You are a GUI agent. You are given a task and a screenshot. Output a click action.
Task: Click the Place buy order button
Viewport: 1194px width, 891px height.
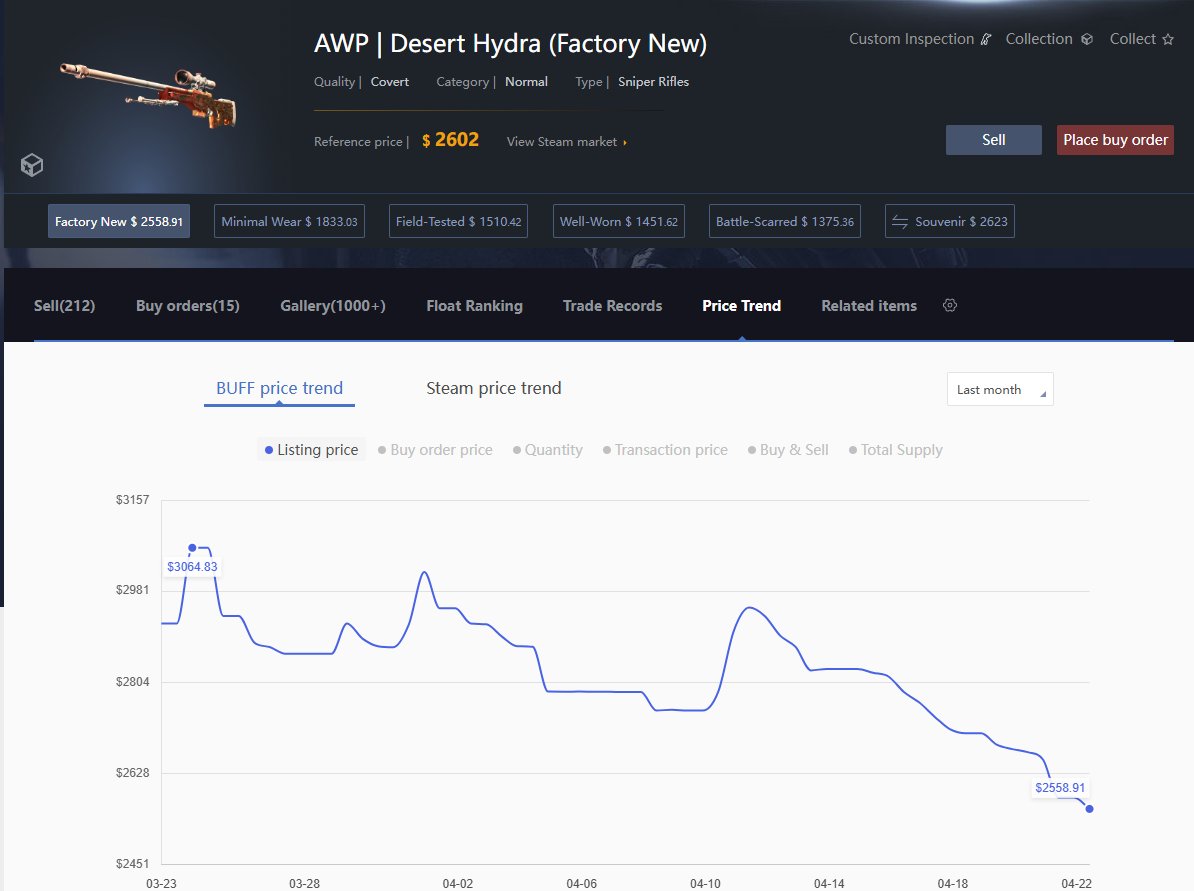point(1116,140)
